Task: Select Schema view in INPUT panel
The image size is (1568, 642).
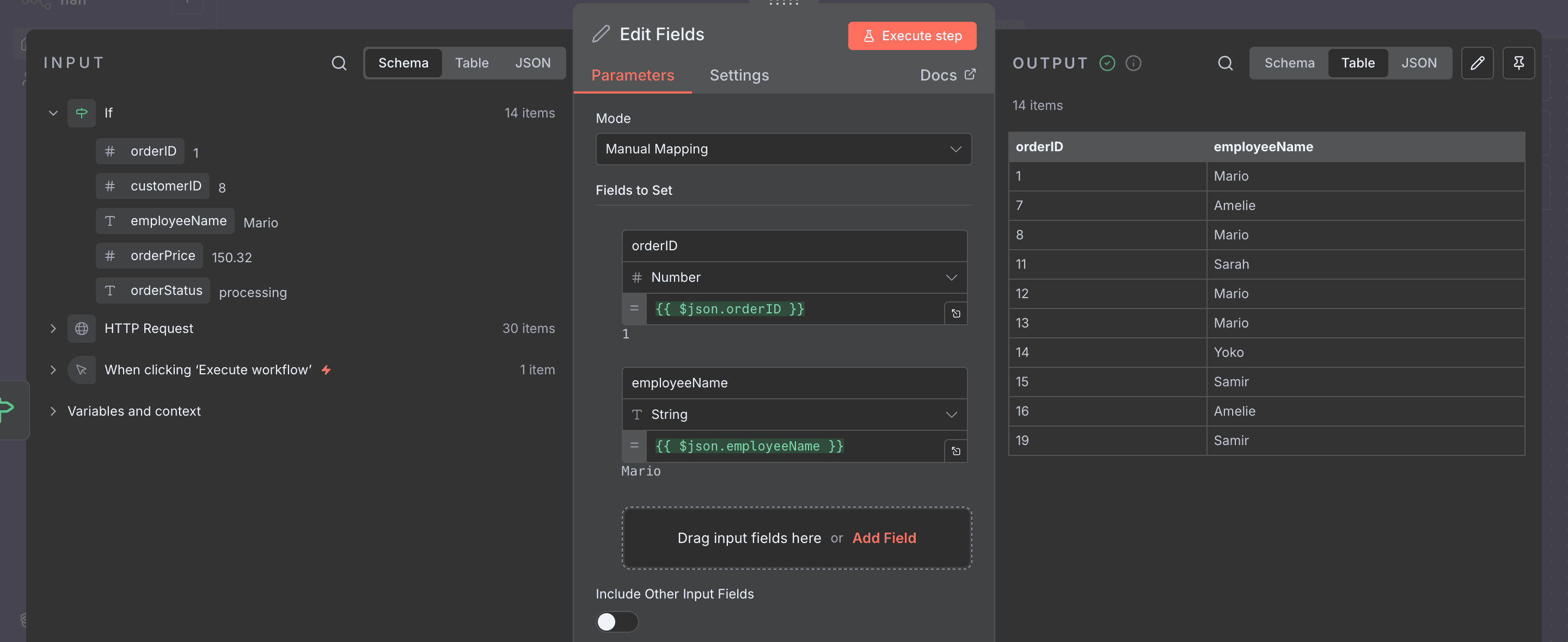Action: 403,63
